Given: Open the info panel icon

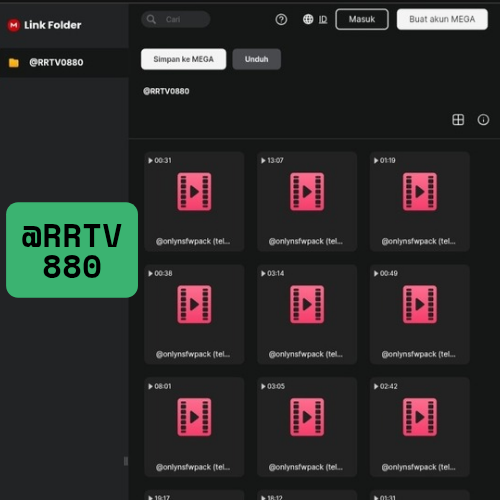Looking at the screenshot, I should pyautogui.click(x=483, y=120).
